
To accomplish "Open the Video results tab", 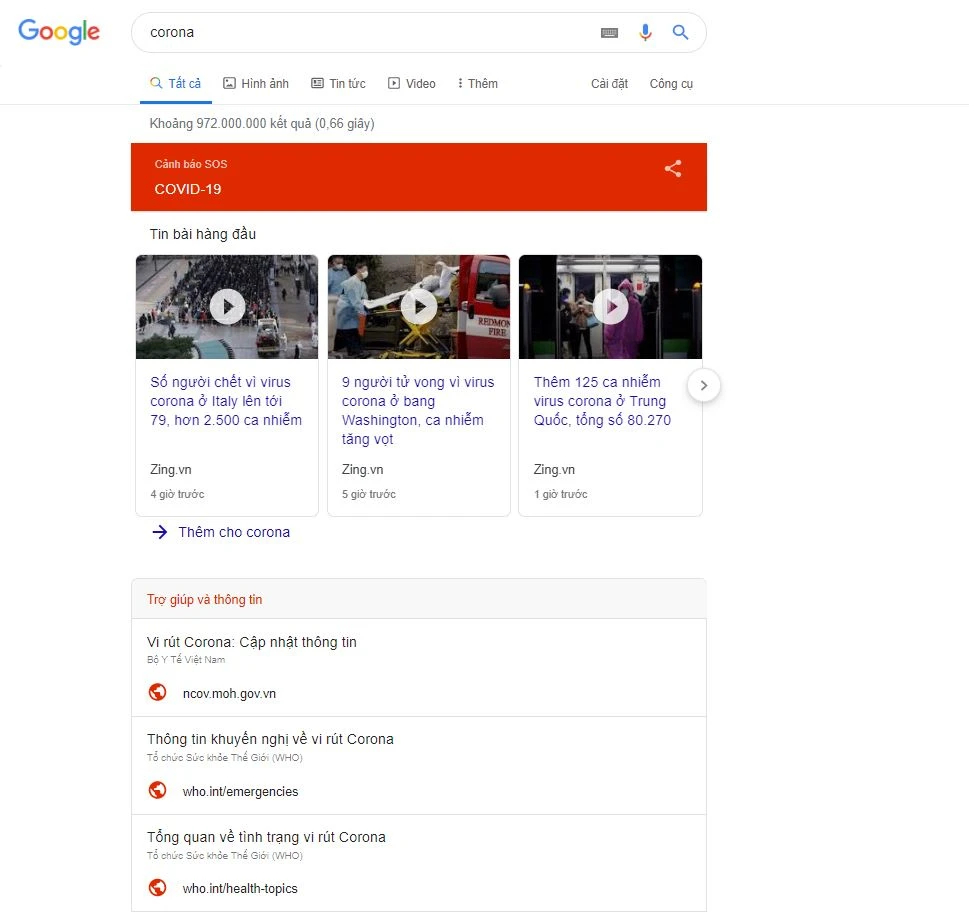I will (x=412, y=84).
